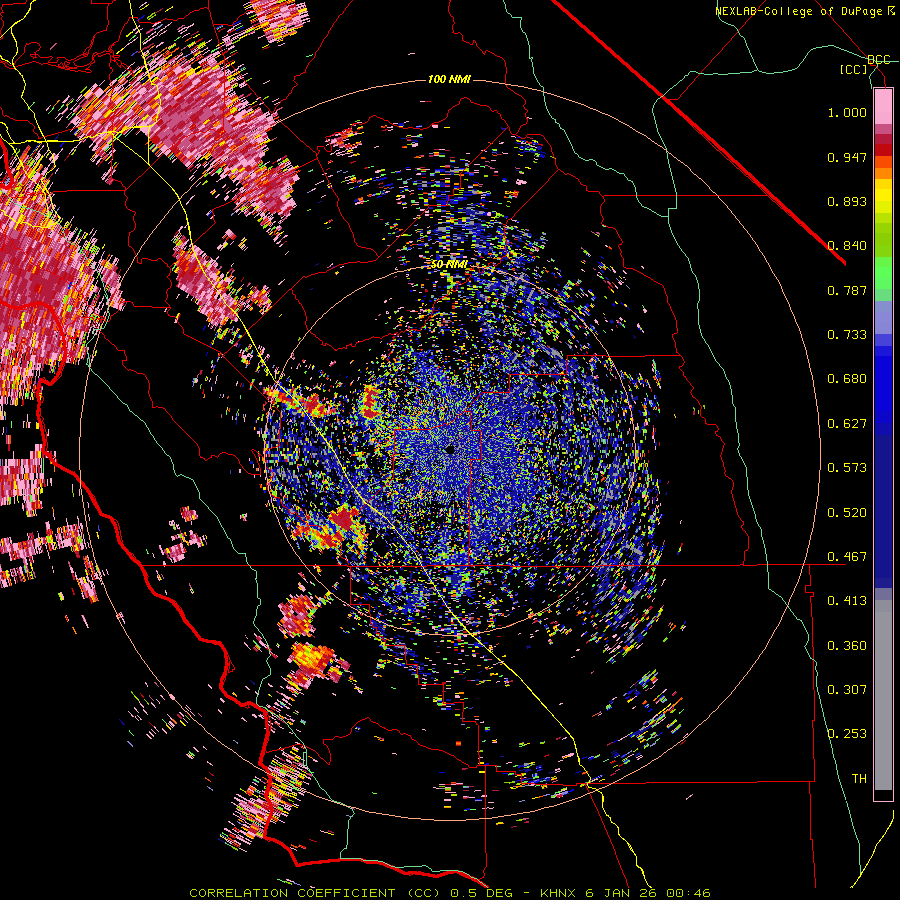Image resolution: width=900 pixels, height=900 pixels.
Task: Click the 100 NMI range ring label
Action: point(449,79)
